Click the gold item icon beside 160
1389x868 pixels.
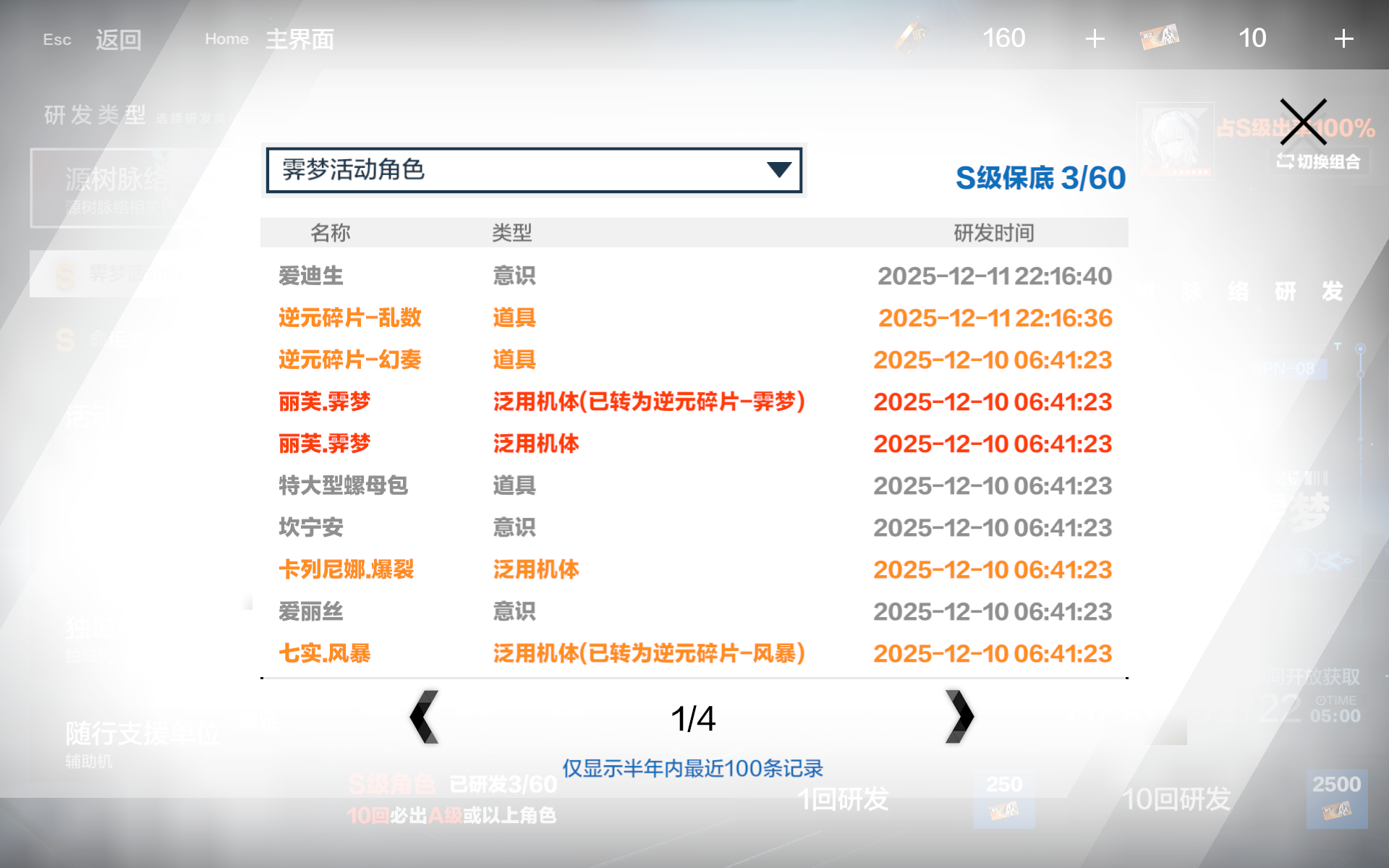911,36
